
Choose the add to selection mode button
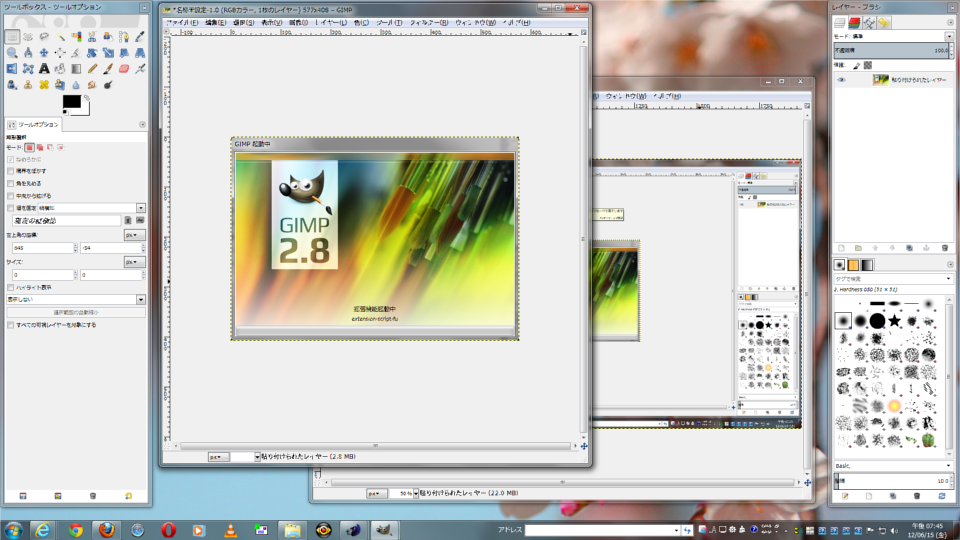[x=40, y=148]
